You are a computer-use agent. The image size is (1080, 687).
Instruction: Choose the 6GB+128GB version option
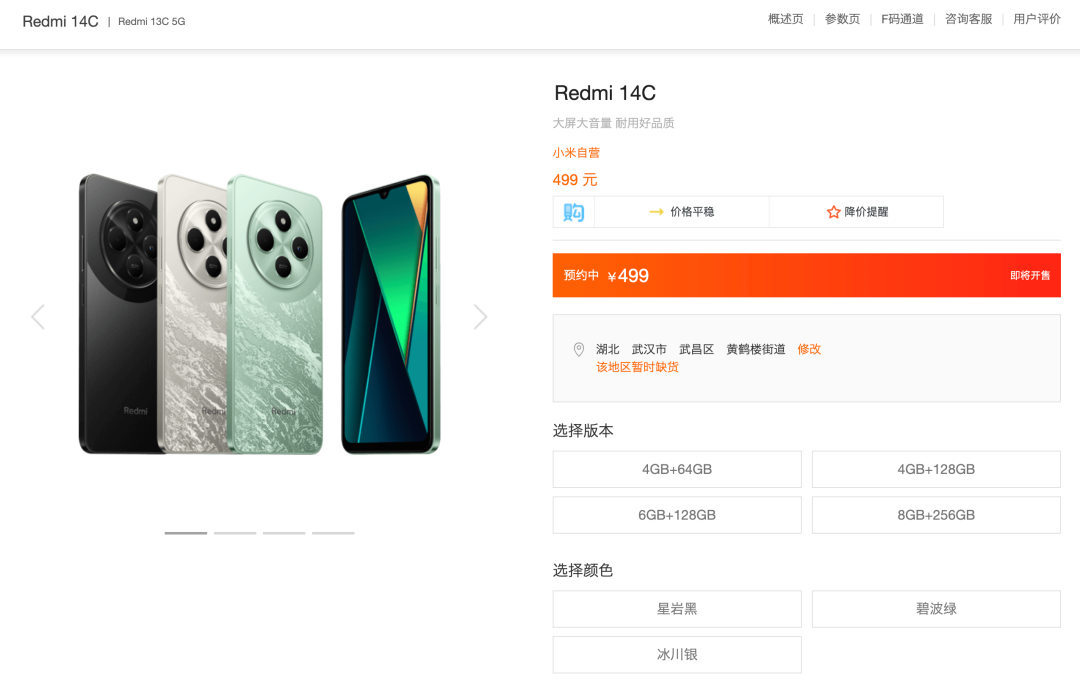tap(677, 515)
